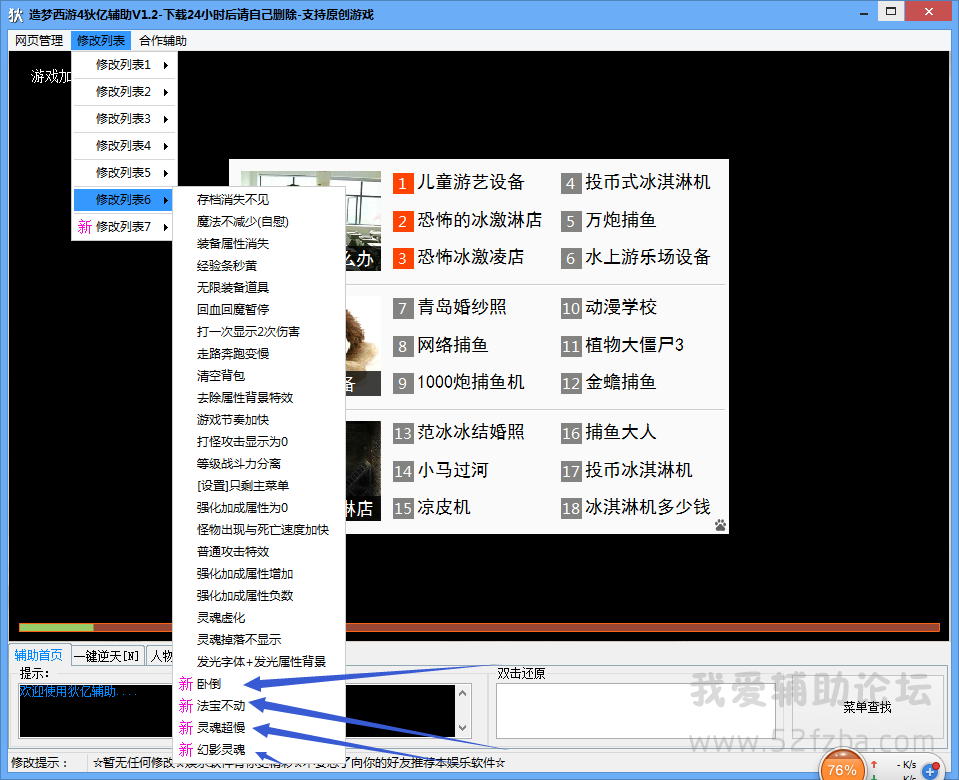Viewport: 959px width, 780px height.
Task: Select 清空背包 menu entry
Action: pos(221,376)
